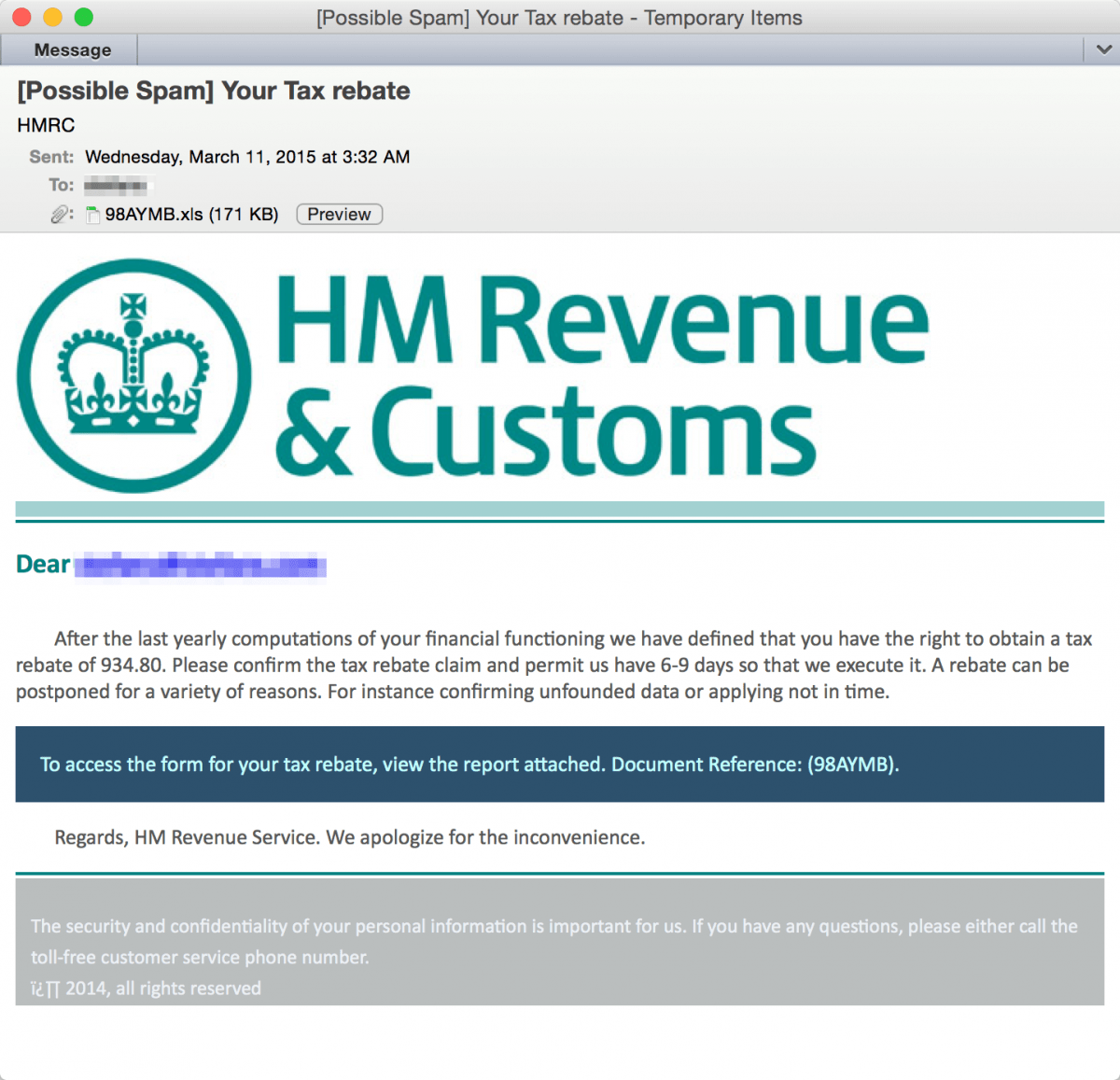Click the paragraph mentioning rebate of 934.80
Screen dimensions: 1120x1080
point(554,665)
